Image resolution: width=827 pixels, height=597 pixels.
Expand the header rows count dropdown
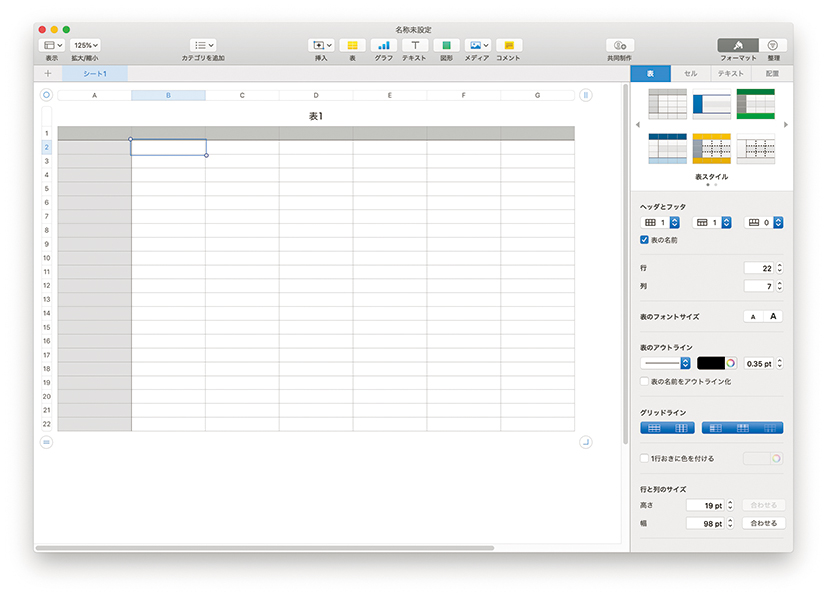tap(673, 222)
